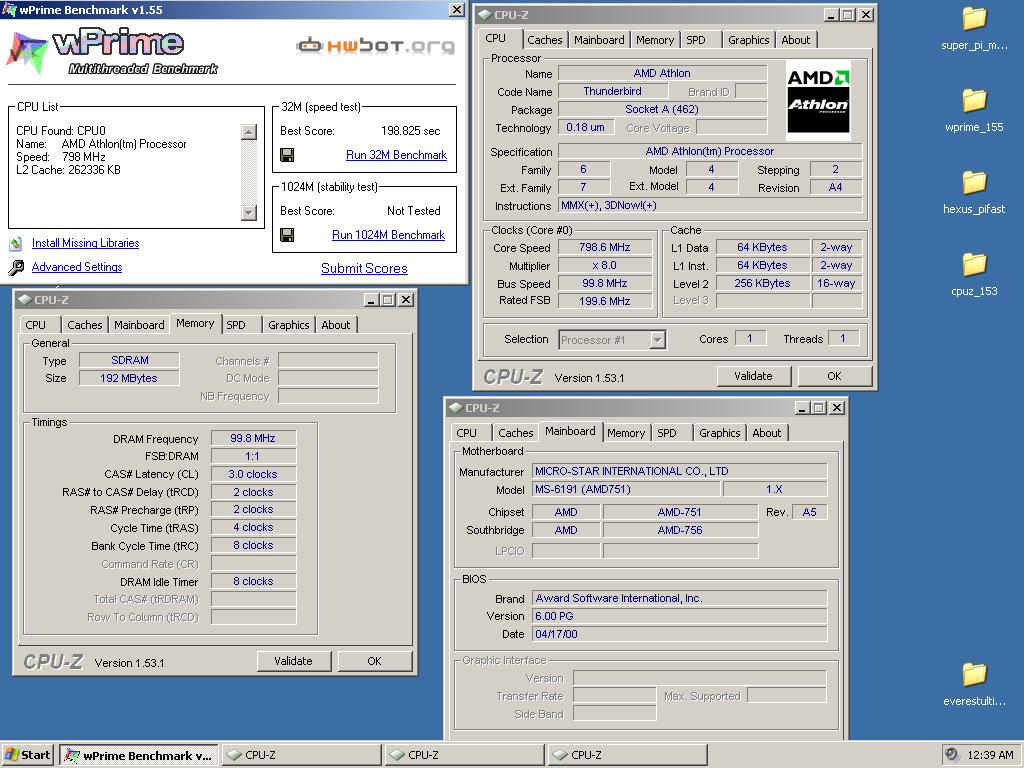Click the 12:39 AM taskbar clock
Screen dimensions: 1024x768
990,755
